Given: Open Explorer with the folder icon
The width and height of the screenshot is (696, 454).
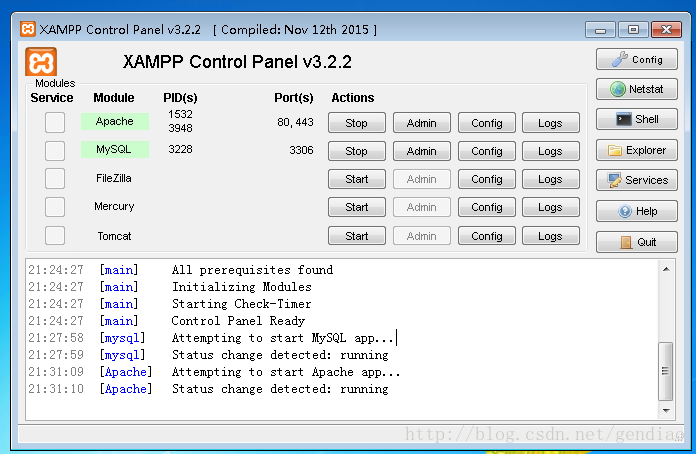Looking at the screenshot, I should 637,150.
